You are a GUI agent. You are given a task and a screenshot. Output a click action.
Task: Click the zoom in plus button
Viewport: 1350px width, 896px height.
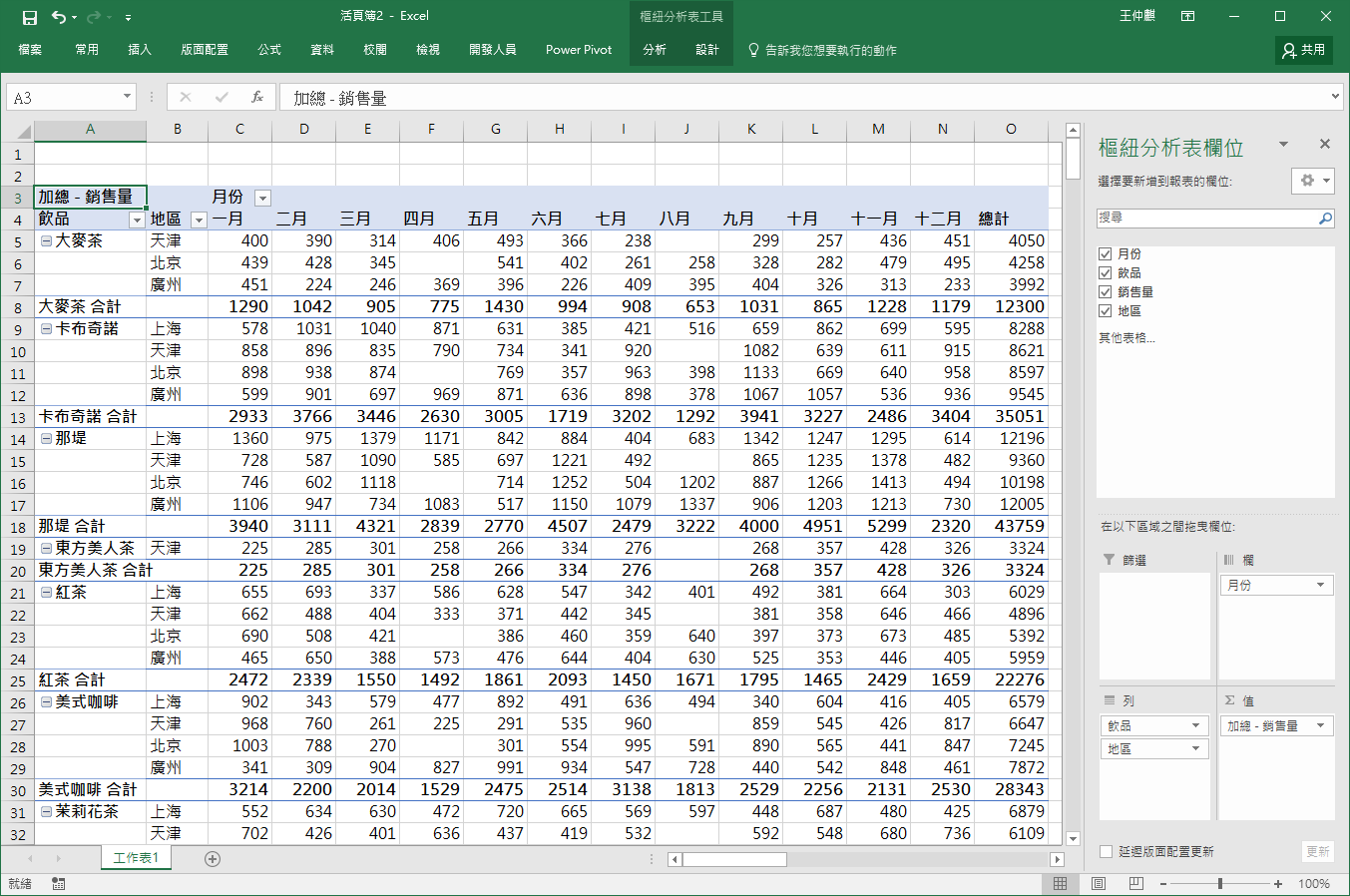point(1278,884)
